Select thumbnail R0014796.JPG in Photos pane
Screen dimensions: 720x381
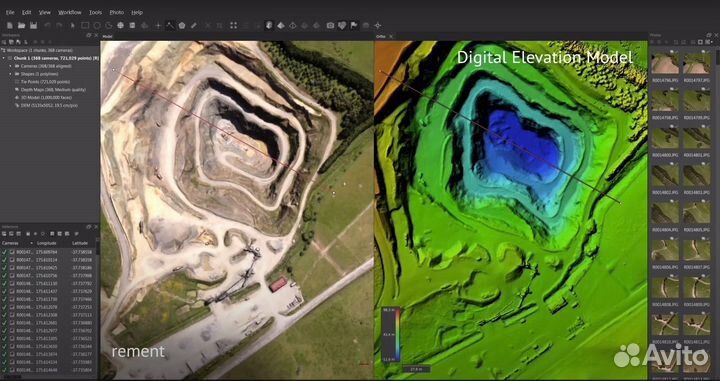(x=665, y=64)
